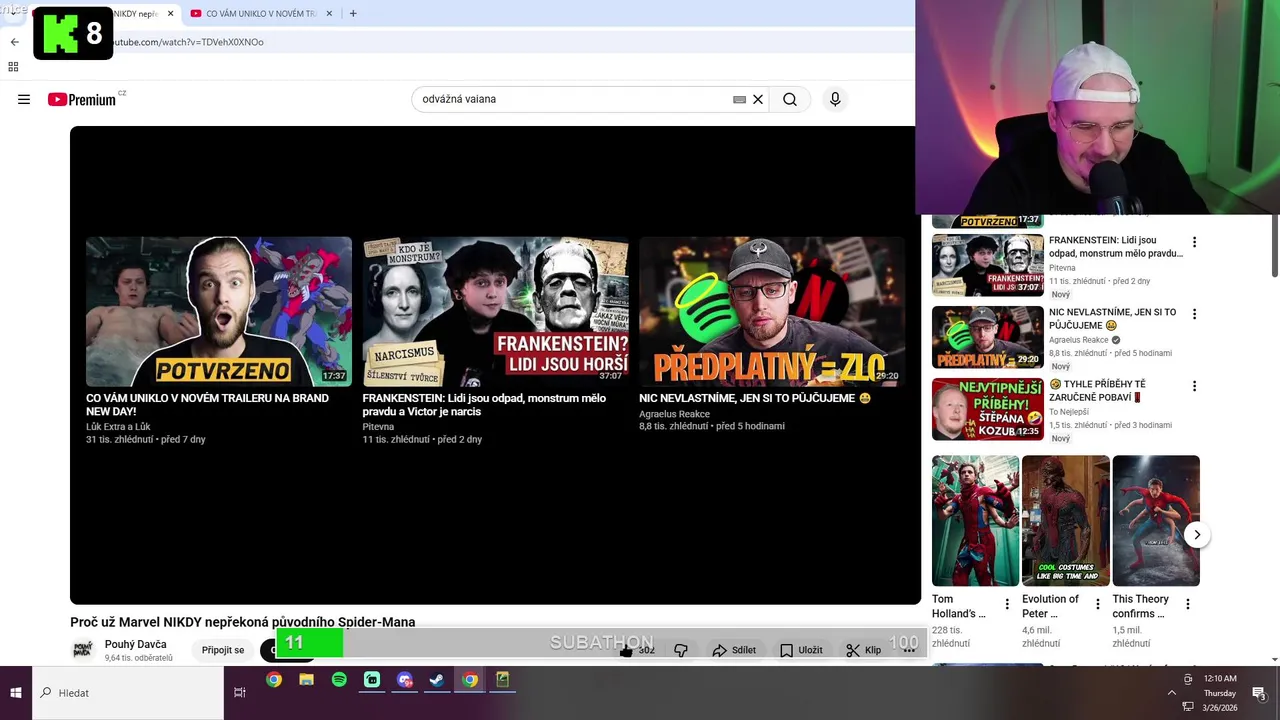
Task: Open more options for 'TYHLE PŘÍBĚHY TĚ' video
Action: (1194, 386)
